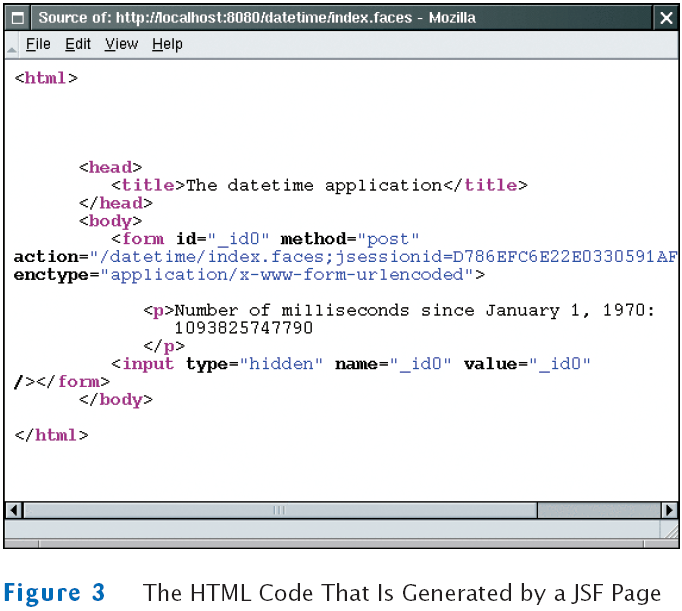Click the menu bar grip handle

click(11, 45)
